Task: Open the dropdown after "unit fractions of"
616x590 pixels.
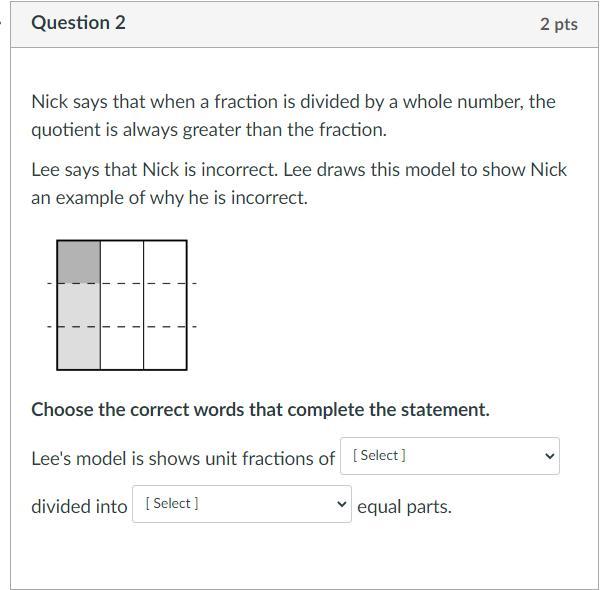Action: click(x=449, y=456)
